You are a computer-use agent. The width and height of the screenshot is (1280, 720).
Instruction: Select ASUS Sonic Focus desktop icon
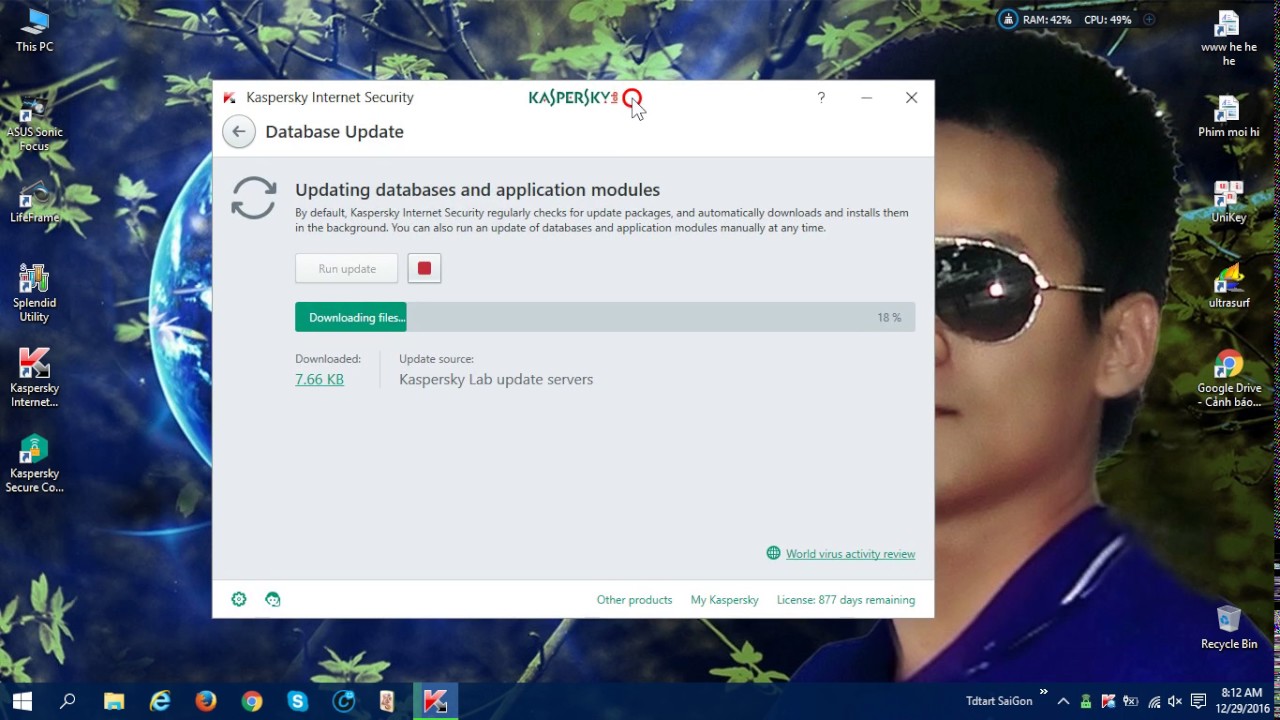34,124
